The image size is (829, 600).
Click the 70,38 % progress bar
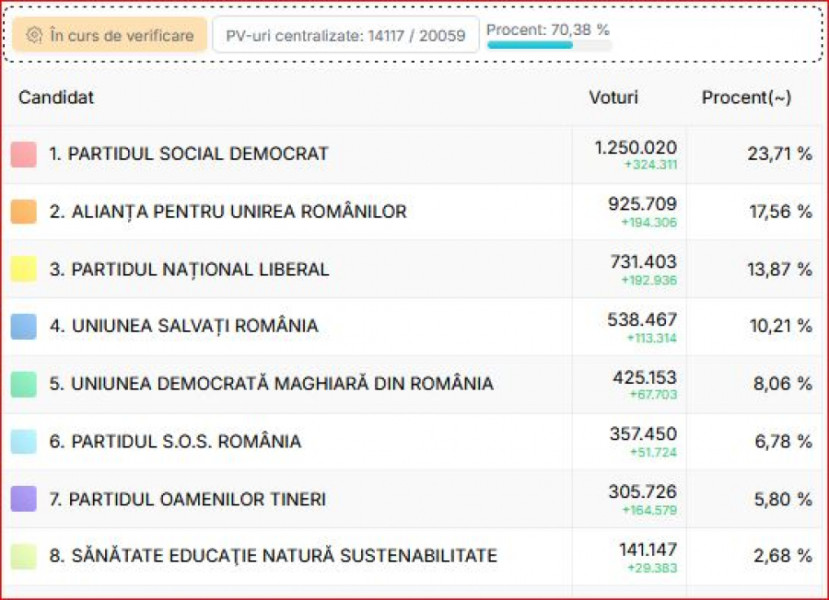click(x=549, y=45)
